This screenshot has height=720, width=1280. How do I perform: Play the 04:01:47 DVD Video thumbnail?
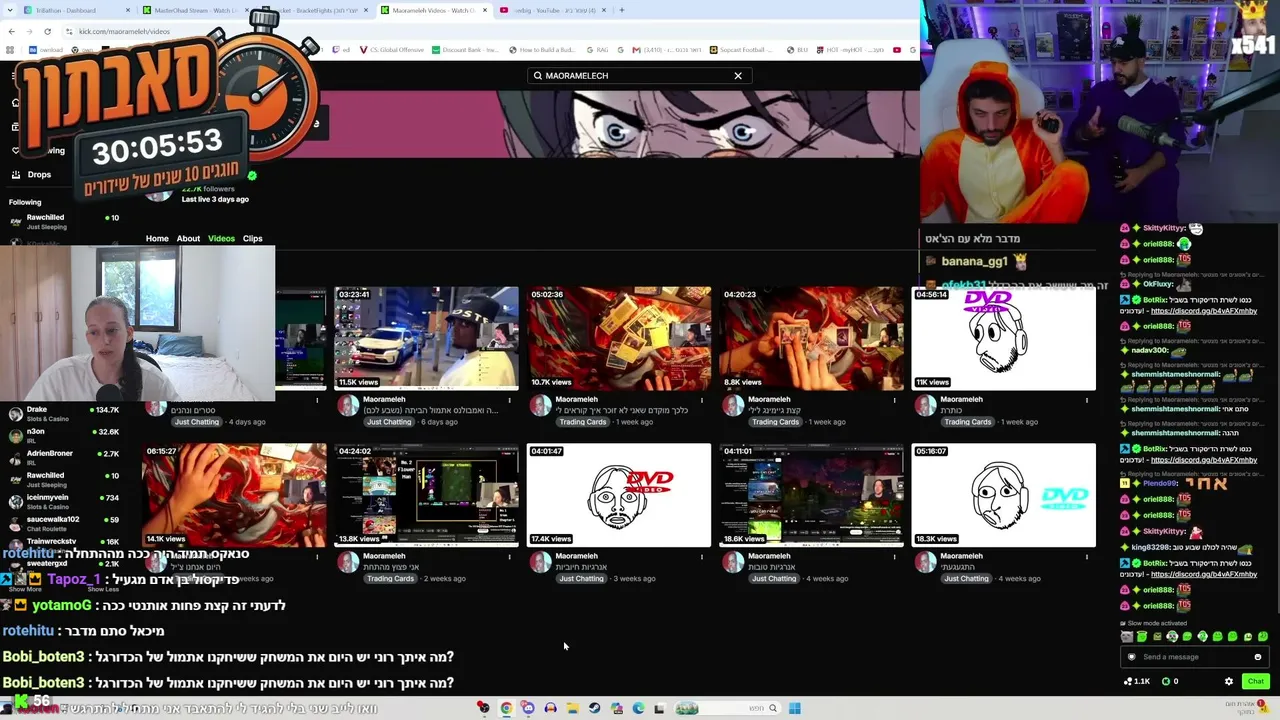(619, 495)
